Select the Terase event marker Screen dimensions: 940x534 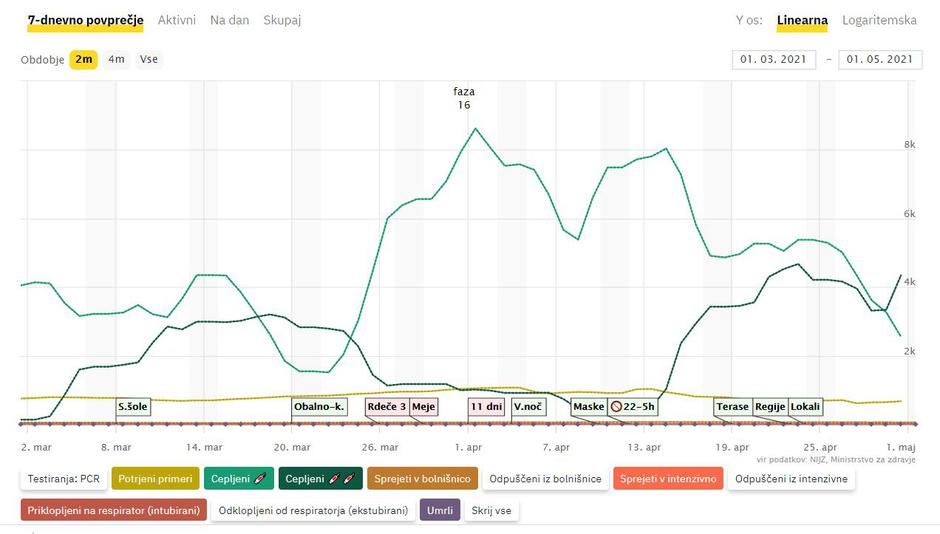(x=732, y=407)
